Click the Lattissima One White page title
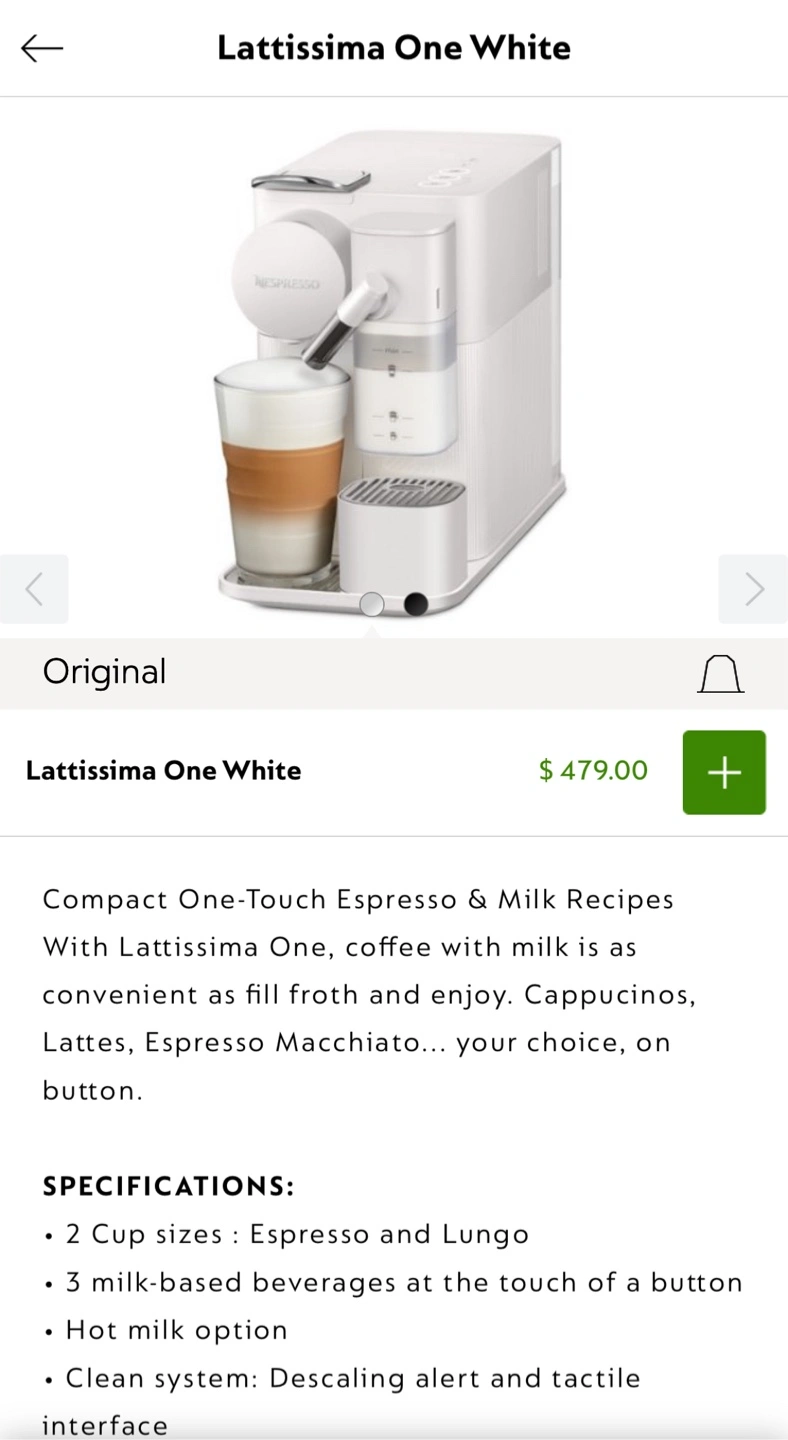This screenshot has height=1440, width=788. point(394,48)
